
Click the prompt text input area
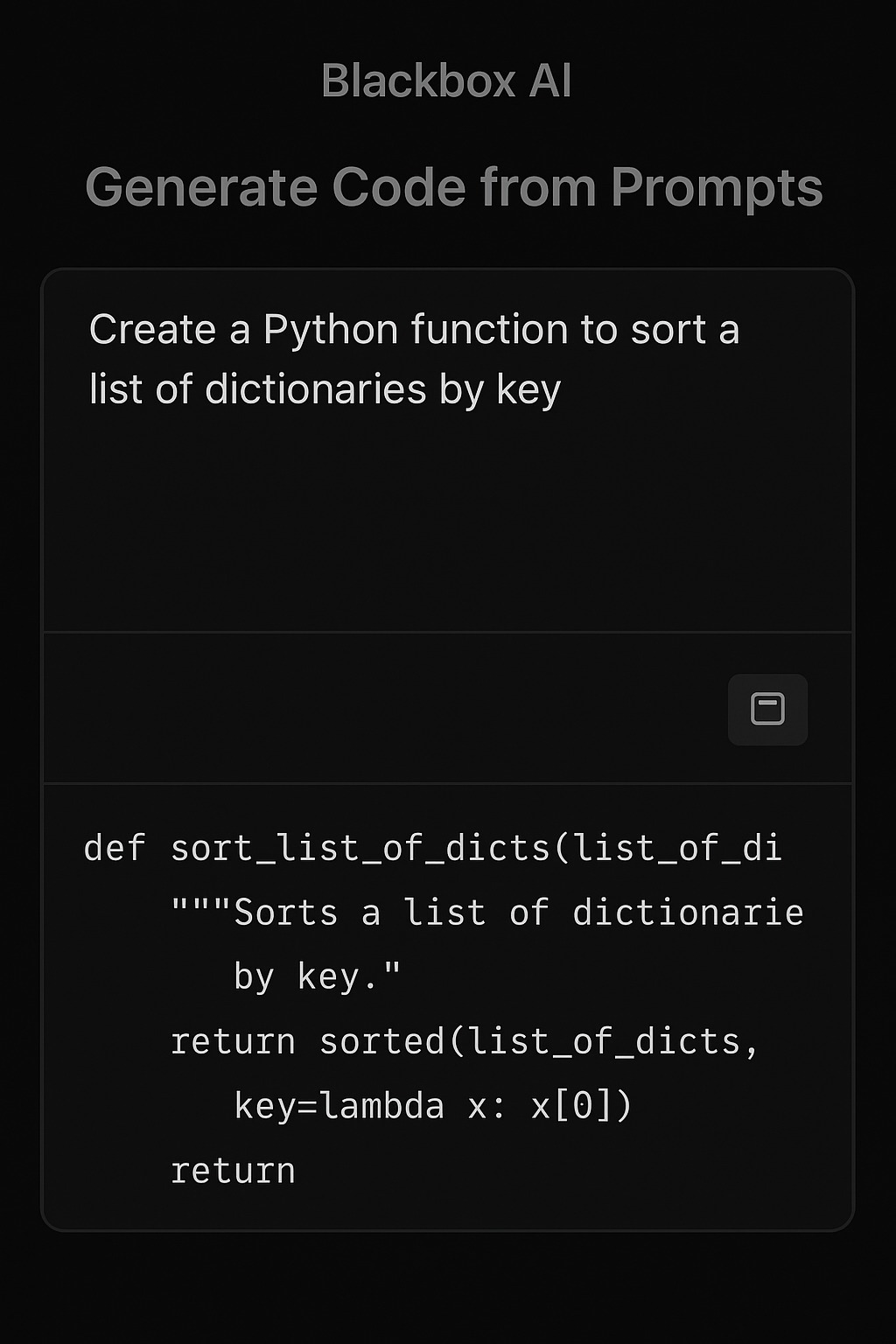(447, 451)
